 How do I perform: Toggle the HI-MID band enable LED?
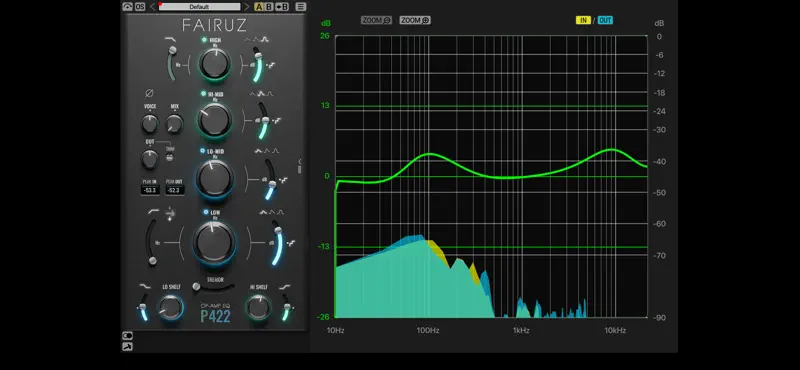coord(204,94)
